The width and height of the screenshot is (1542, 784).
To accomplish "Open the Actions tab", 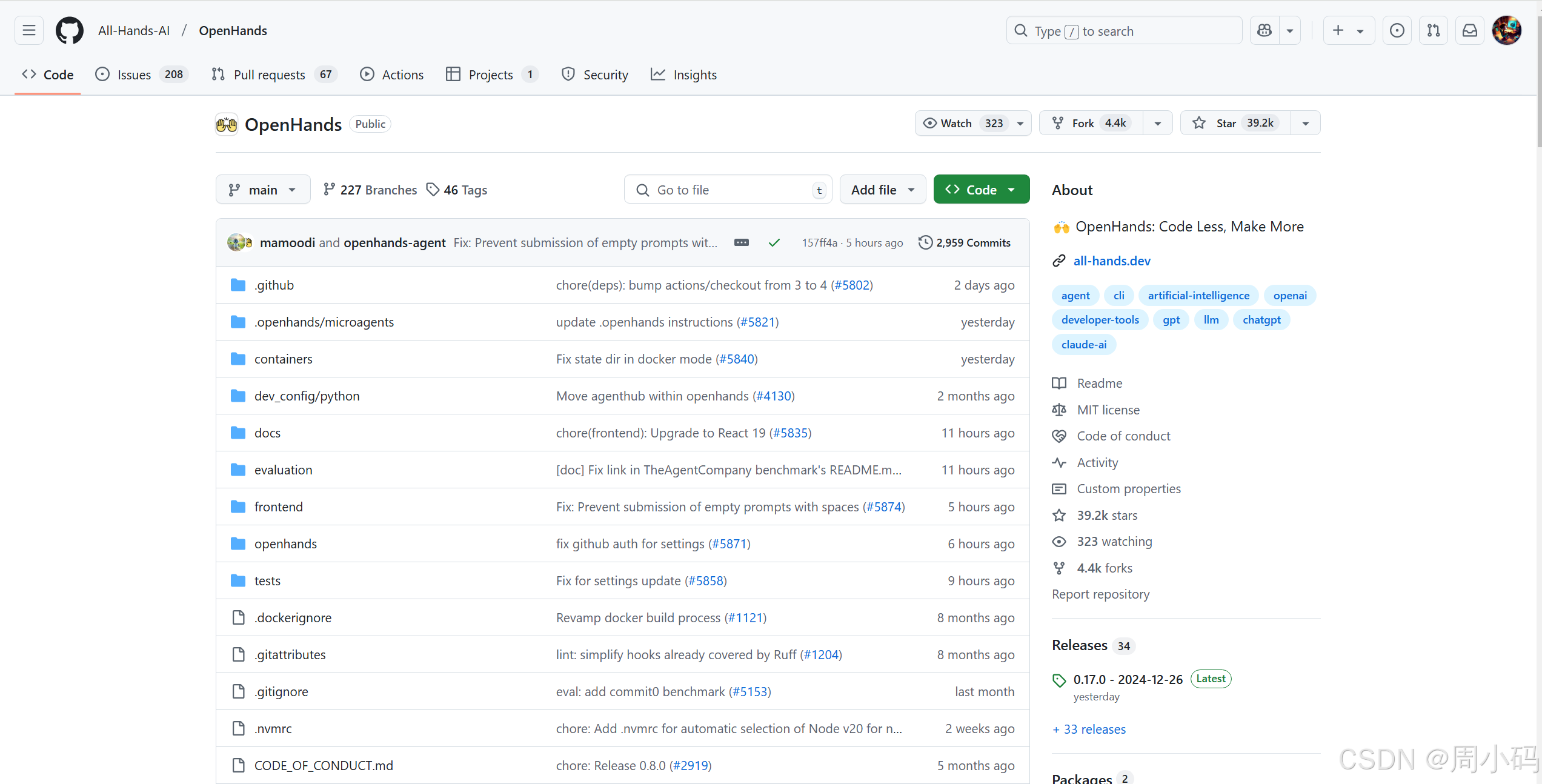I will click(392, 75).
